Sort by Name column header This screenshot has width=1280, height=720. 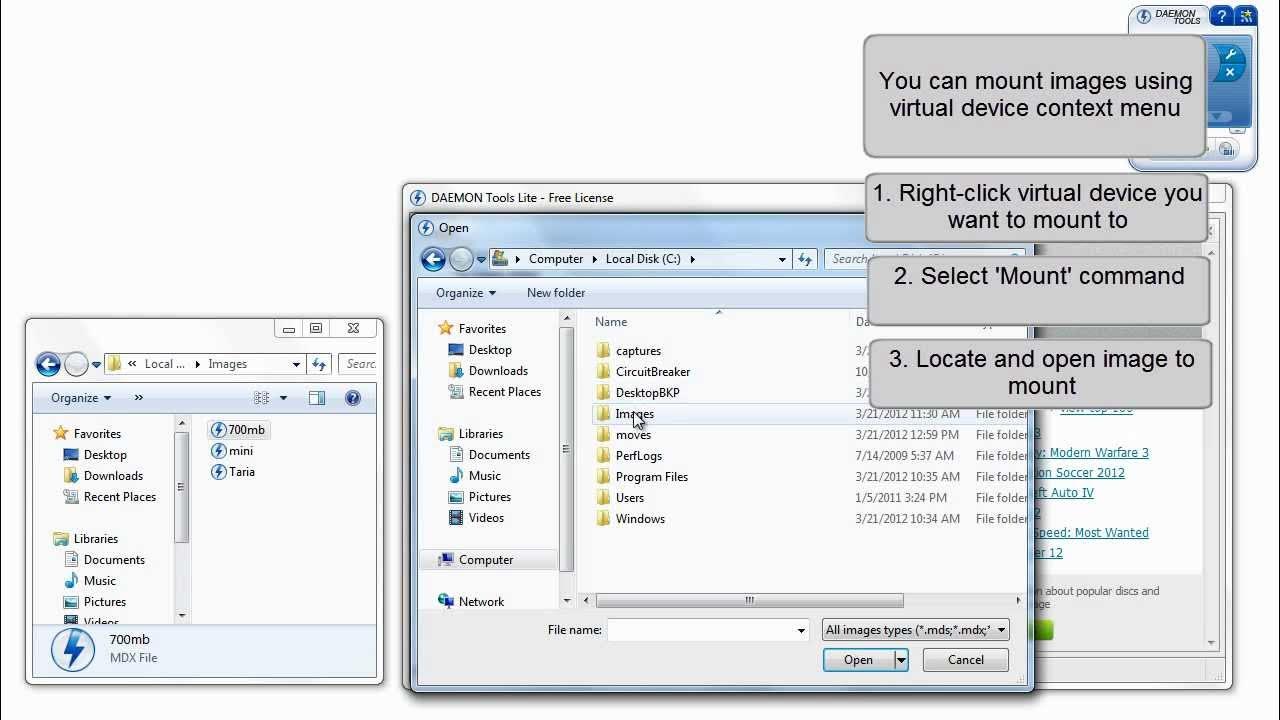pos(611,322)
